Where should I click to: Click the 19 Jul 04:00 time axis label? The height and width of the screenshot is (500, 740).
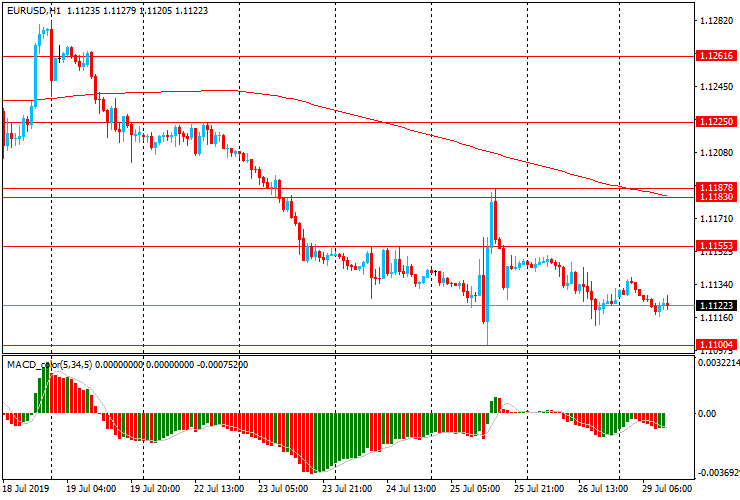(x=91, y=488)
